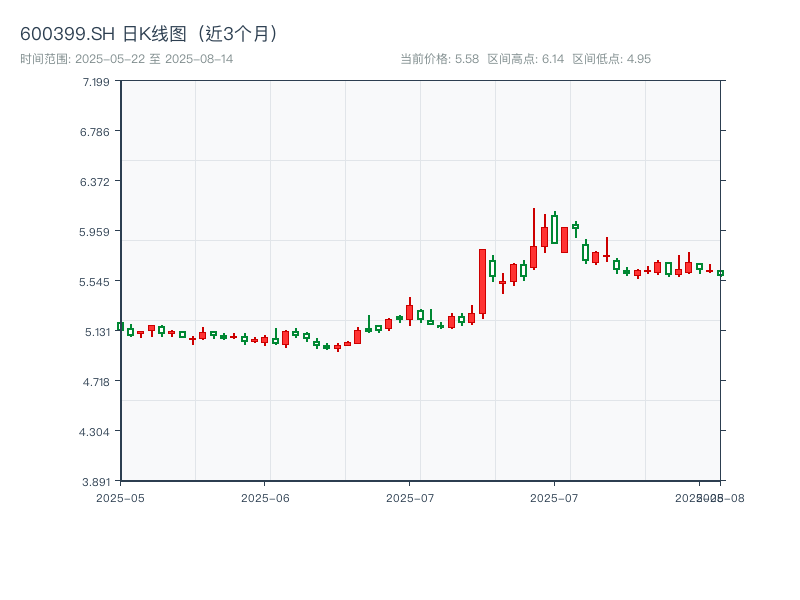Click the chart title 600399.SH 日K线图（近3个月）
This screenshot has width=800, height=600.
pos(149,34)
